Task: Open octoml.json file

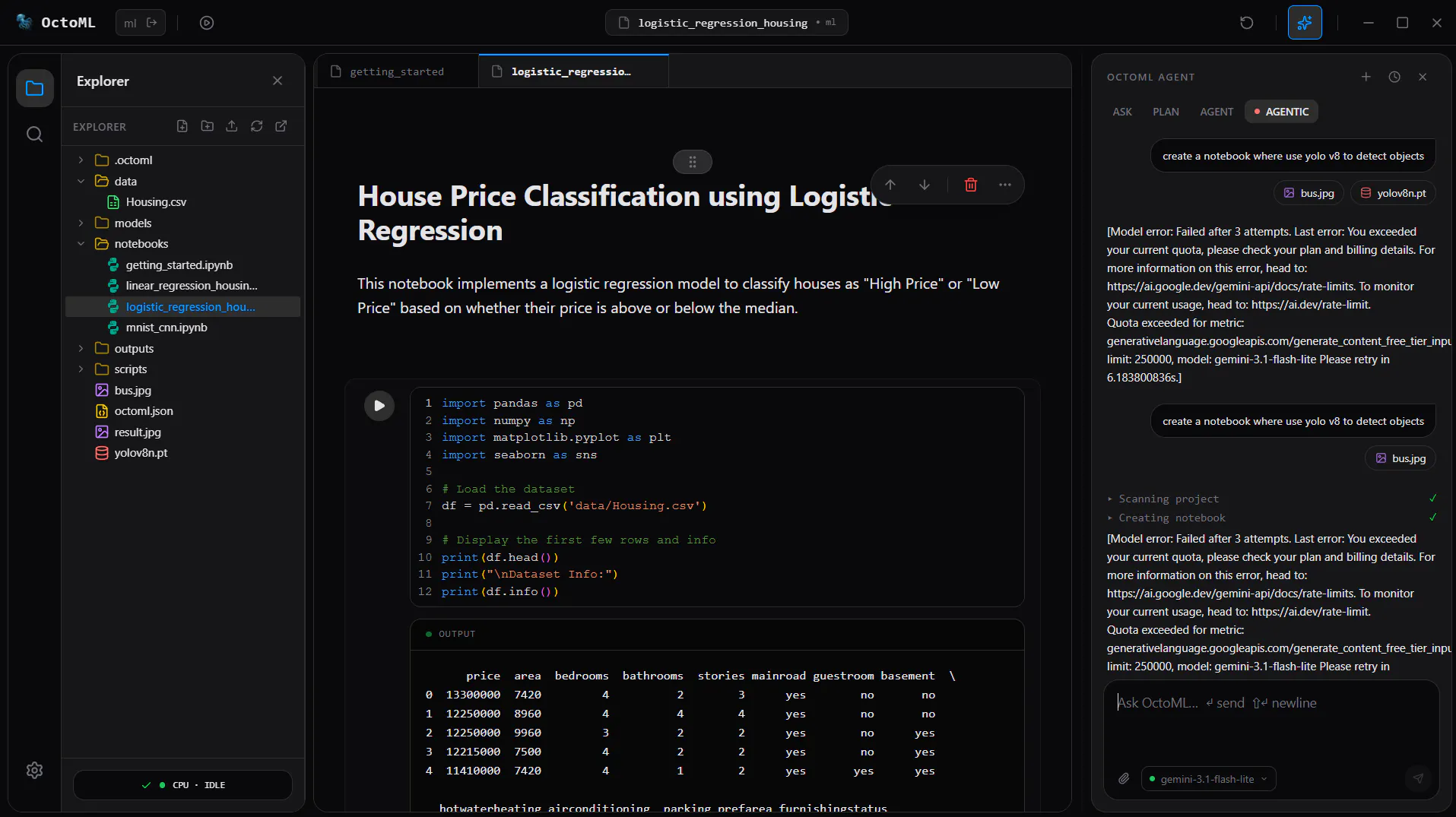Action: coord(182,411)
